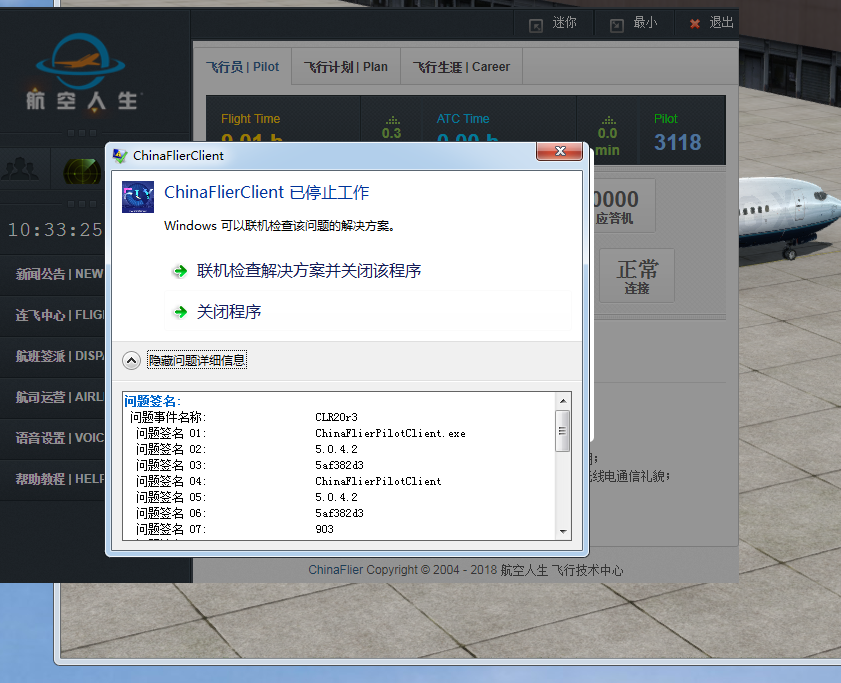The image size is (841, 683).
Task: Switch to 飞行计划 | Plan tab
Action: click(x=346, y=67)
